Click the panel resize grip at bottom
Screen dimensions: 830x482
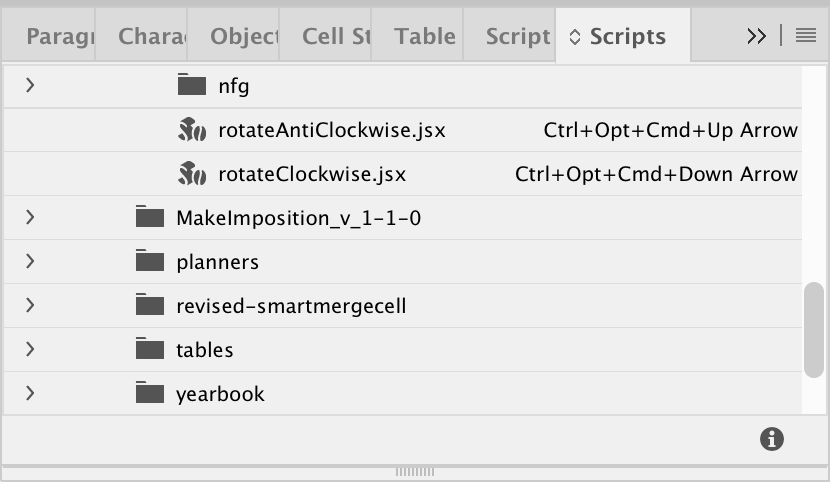[x=414, y=471]
